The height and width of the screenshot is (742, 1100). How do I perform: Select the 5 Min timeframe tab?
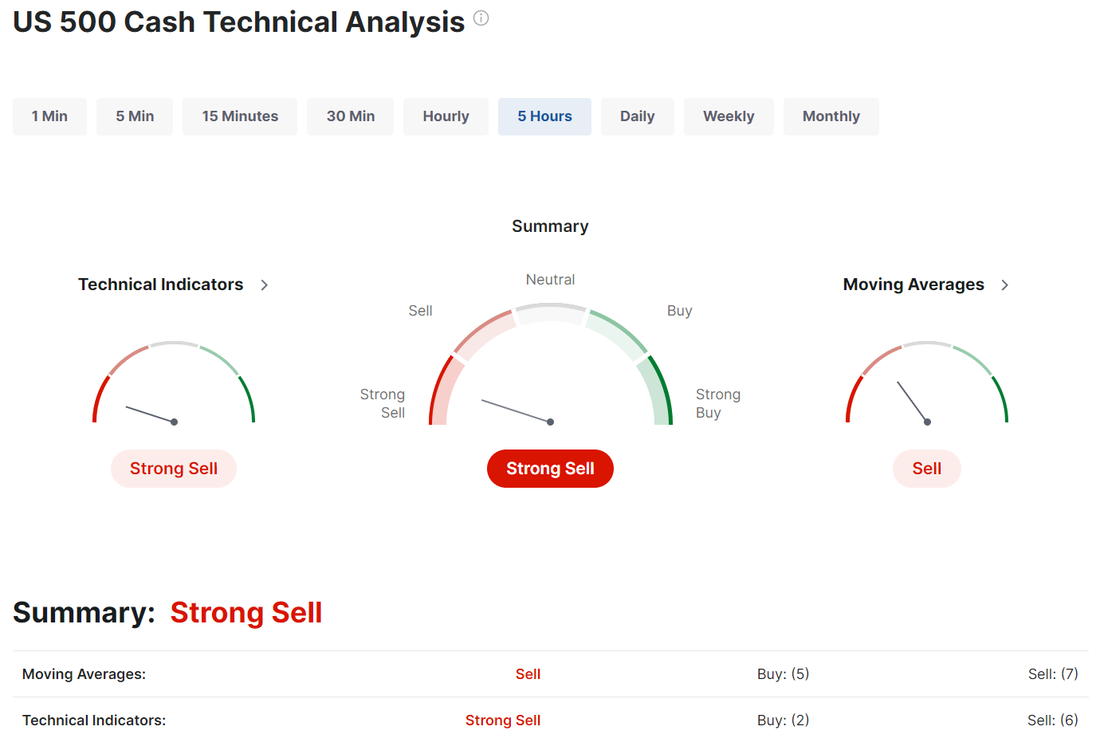135,116
